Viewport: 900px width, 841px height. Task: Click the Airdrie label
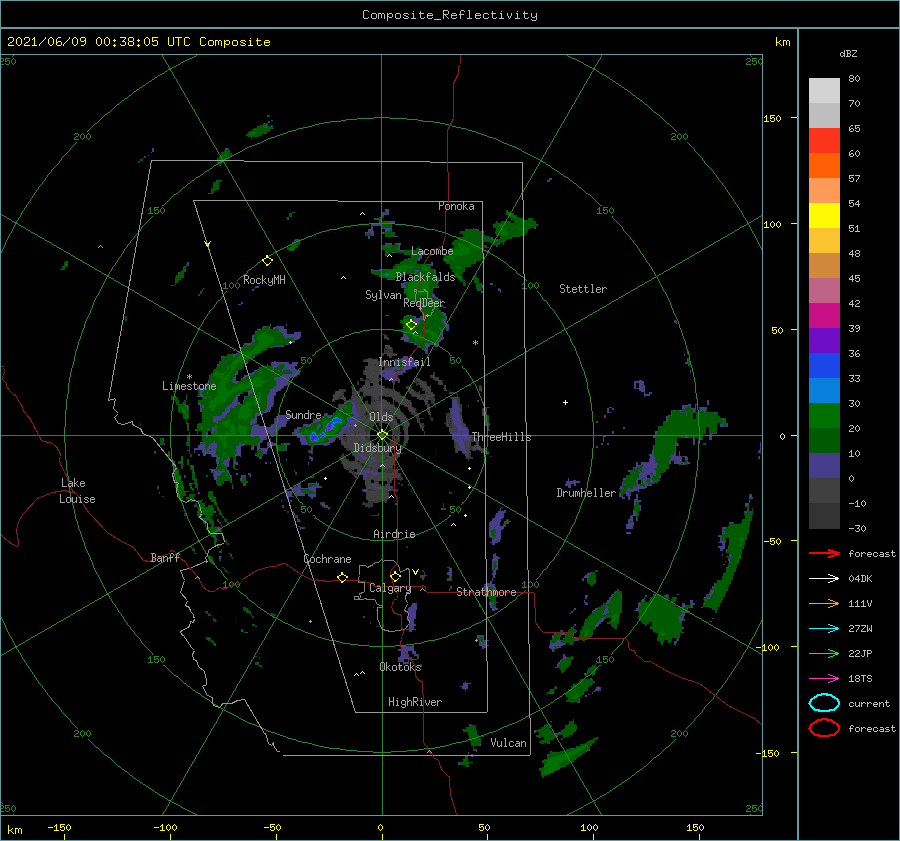pyautogui.click(x=394, y=534)
